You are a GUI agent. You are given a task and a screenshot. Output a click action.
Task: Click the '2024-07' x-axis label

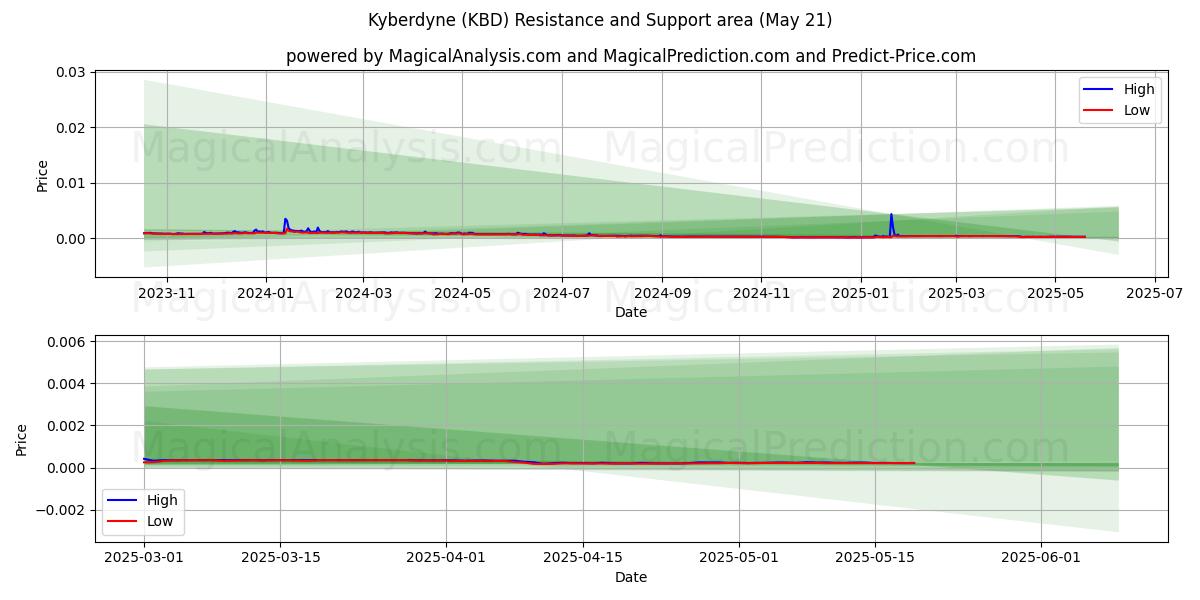(x=561, y=294)
